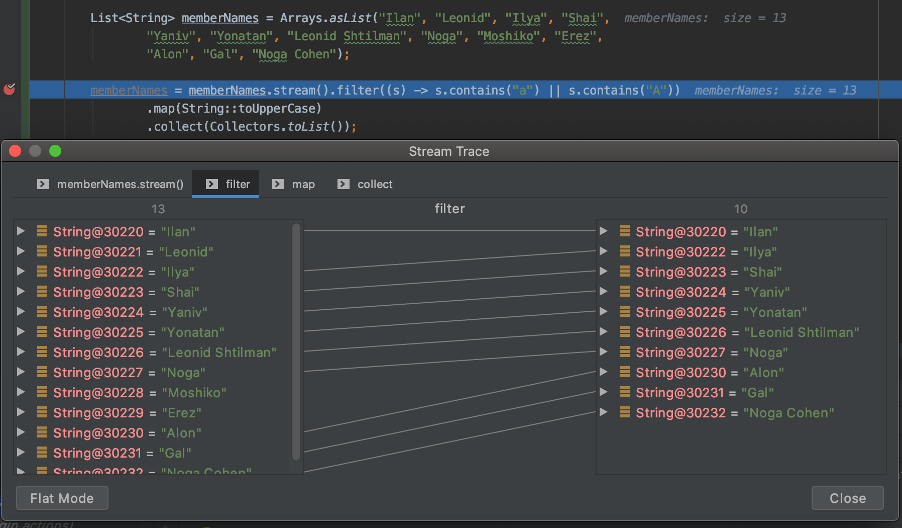The image size is (902, 528).
Task: Toggle the breakpoint icon in the gutter
Action: 10,90
